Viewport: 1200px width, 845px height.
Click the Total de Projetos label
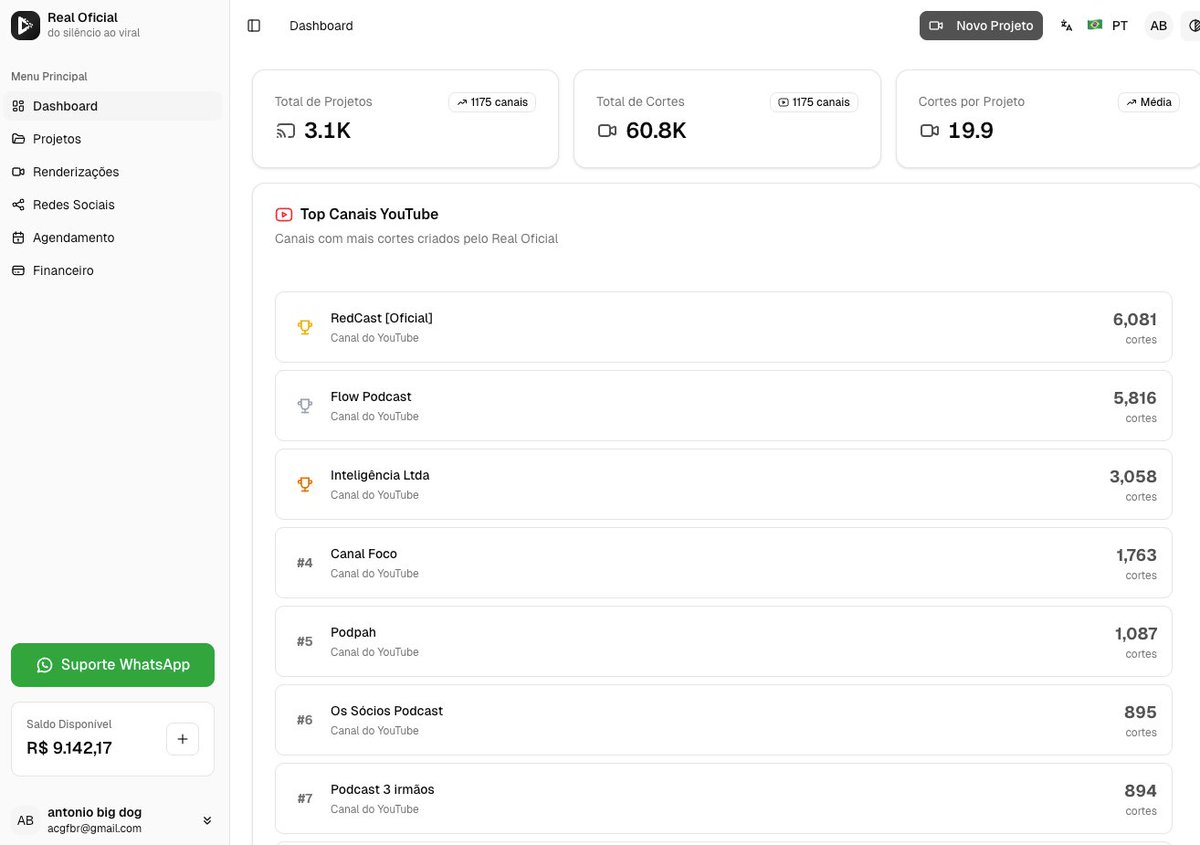click(323, 102)
